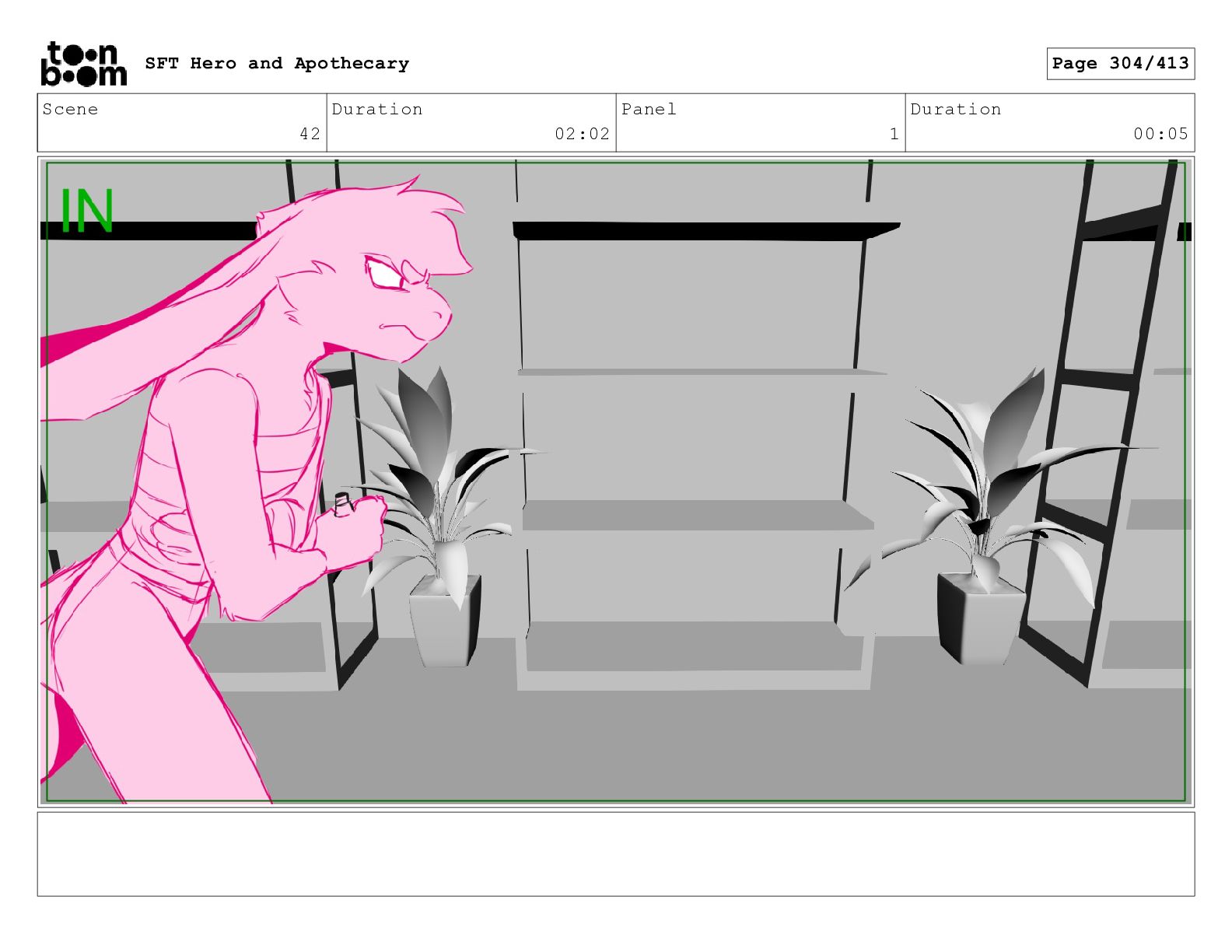Click the 'Panel' header label
The height and width of the screenshot is (952, 1232).
(x=649, y=109)
